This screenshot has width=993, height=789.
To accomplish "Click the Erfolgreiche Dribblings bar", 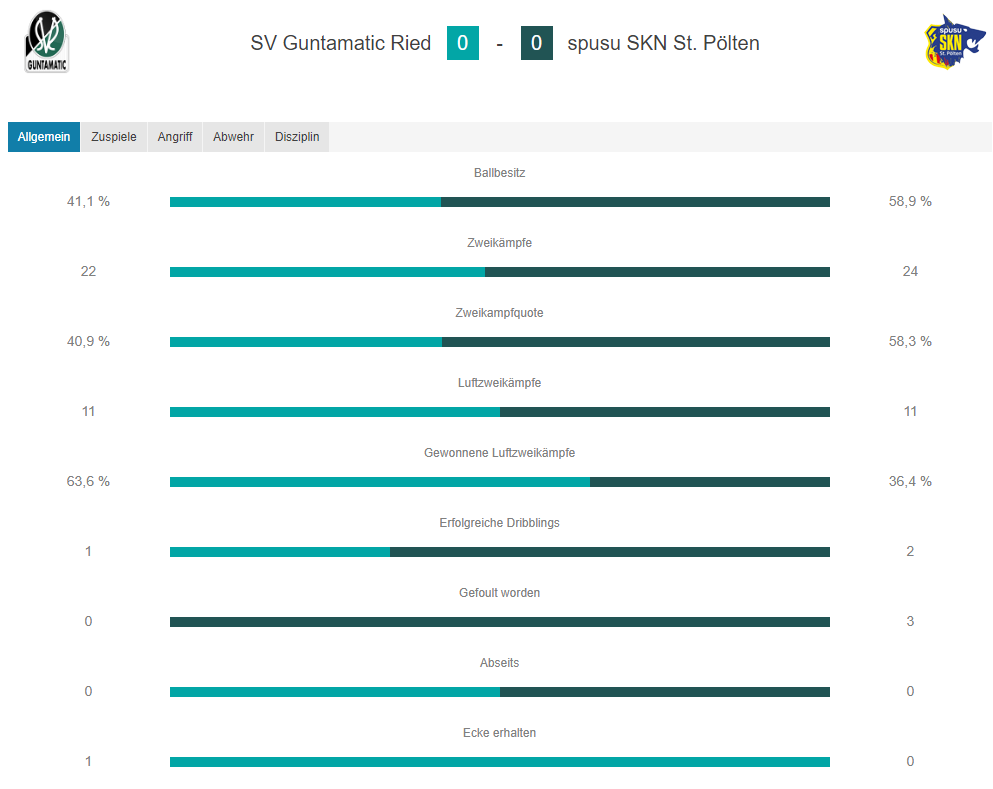I will pos(500,552).
